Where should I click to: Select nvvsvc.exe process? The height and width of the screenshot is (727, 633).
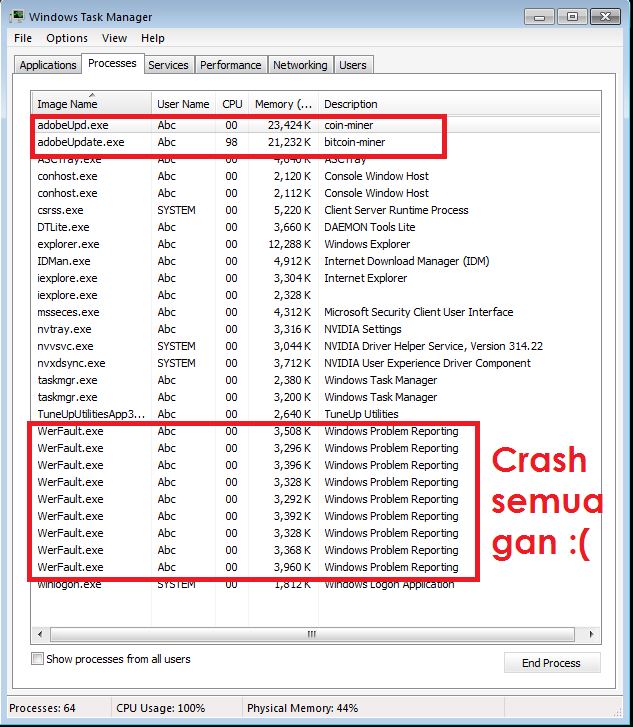click(x=315, y=346)
